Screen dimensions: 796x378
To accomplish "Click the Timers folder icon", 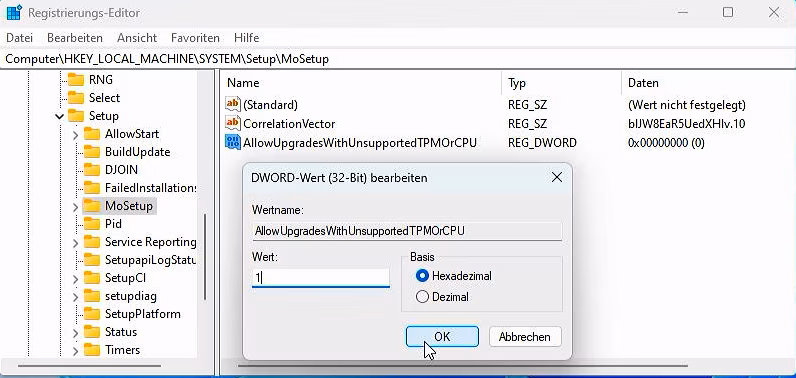I will pos(92,350).
